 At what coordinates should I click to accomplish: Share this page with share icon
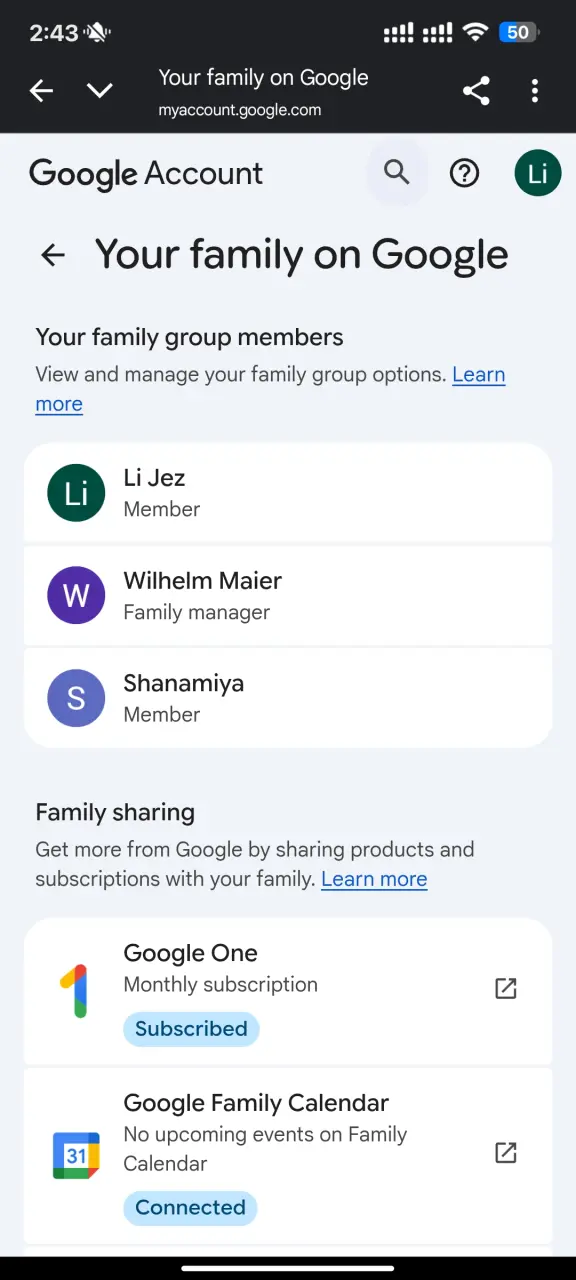(476, 91)
